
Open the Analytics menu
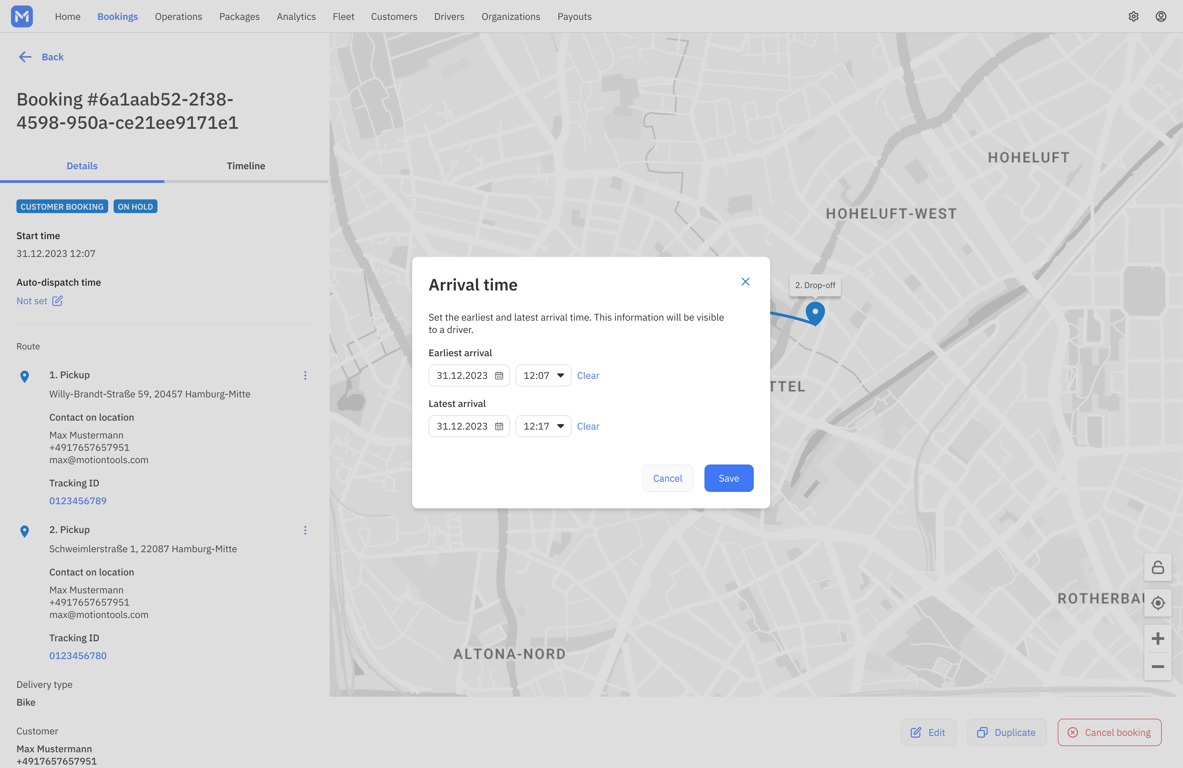coord(296,17)
